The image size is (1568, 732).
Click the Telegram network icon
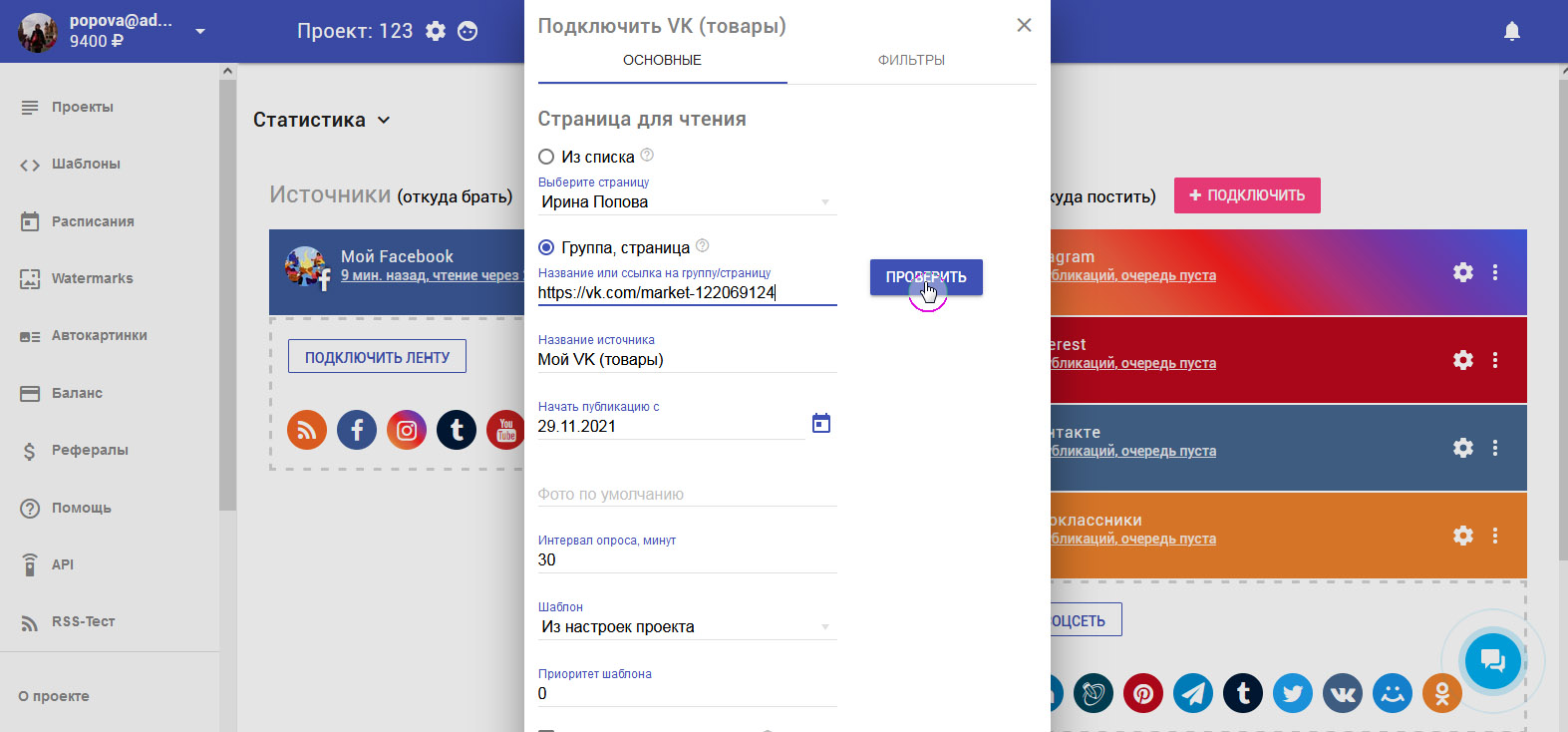pos(1192,693)
